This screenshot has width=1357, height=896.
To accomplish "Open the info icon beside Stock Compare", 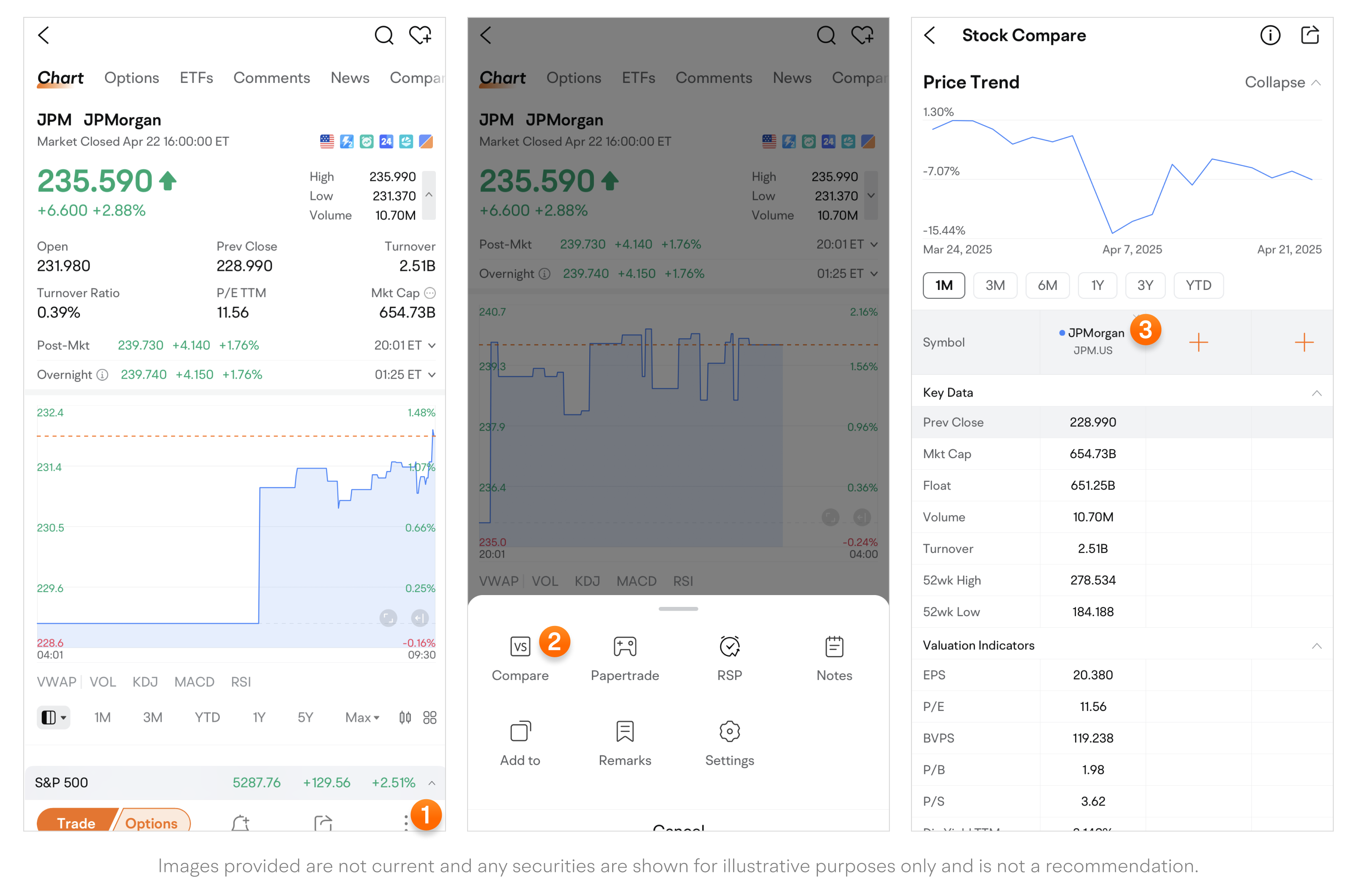I will (1270, 36).
